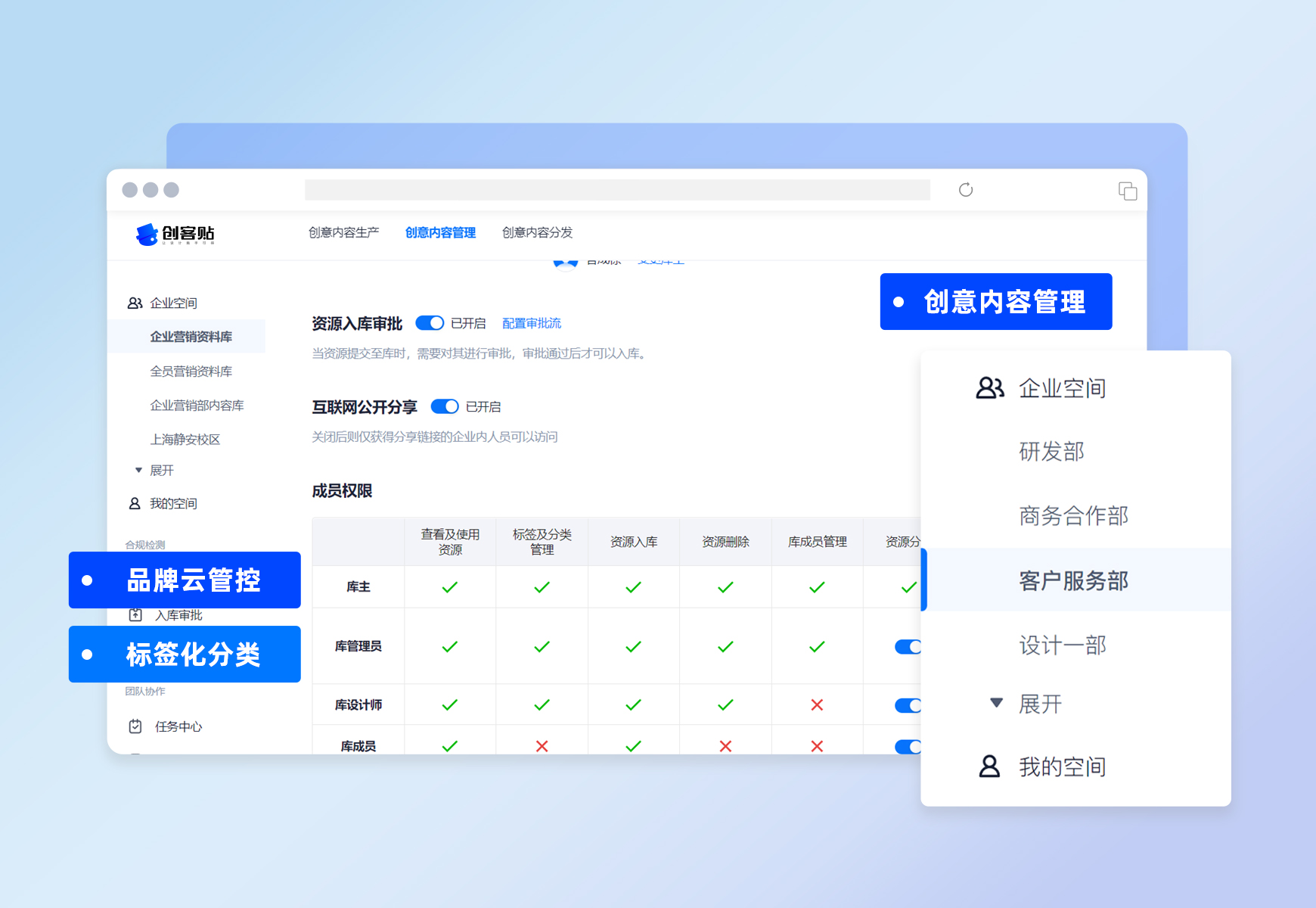Select 客户服务部 in the popup list

[1072, 580]
